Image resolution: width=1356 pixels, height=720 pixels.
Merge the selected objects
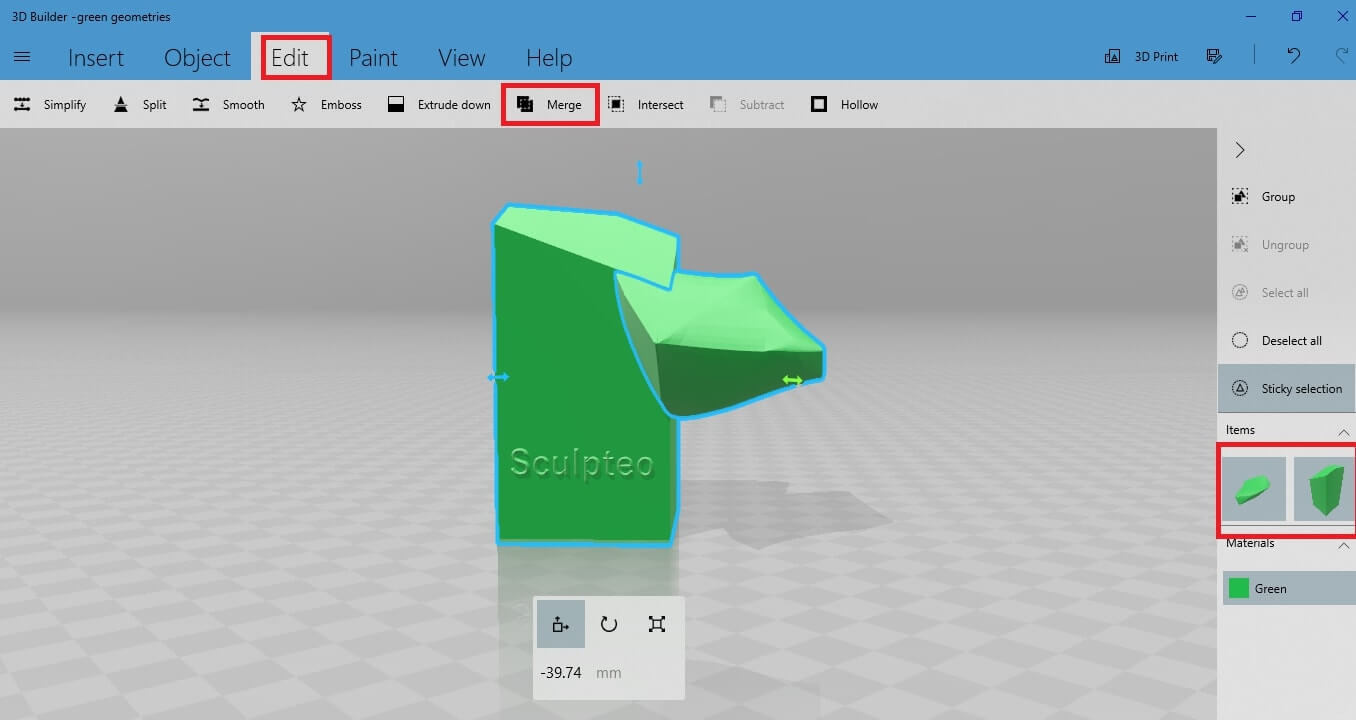click(549, 105)
